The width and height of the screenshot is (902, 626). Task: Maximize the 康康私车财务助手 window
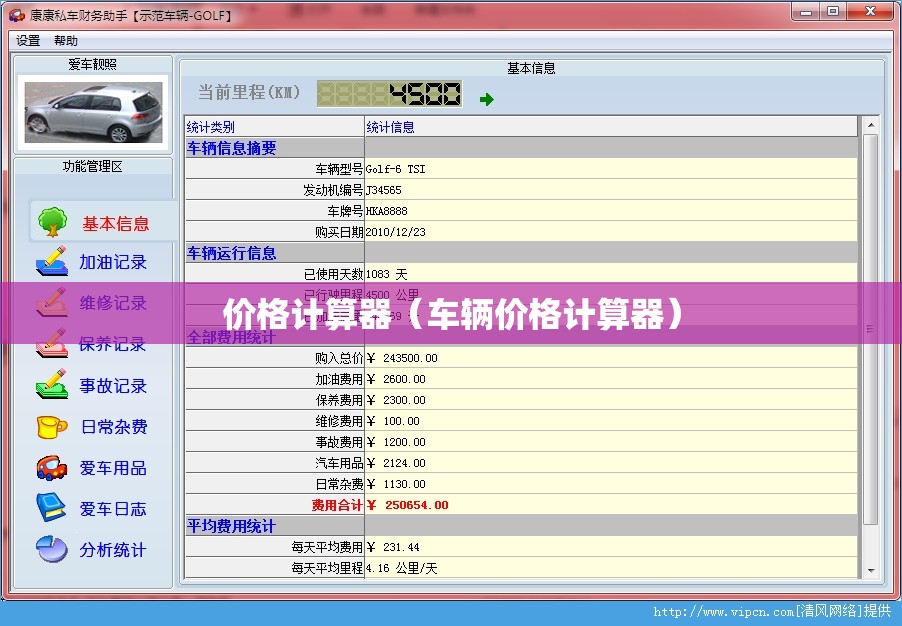(x=832, y=12)
